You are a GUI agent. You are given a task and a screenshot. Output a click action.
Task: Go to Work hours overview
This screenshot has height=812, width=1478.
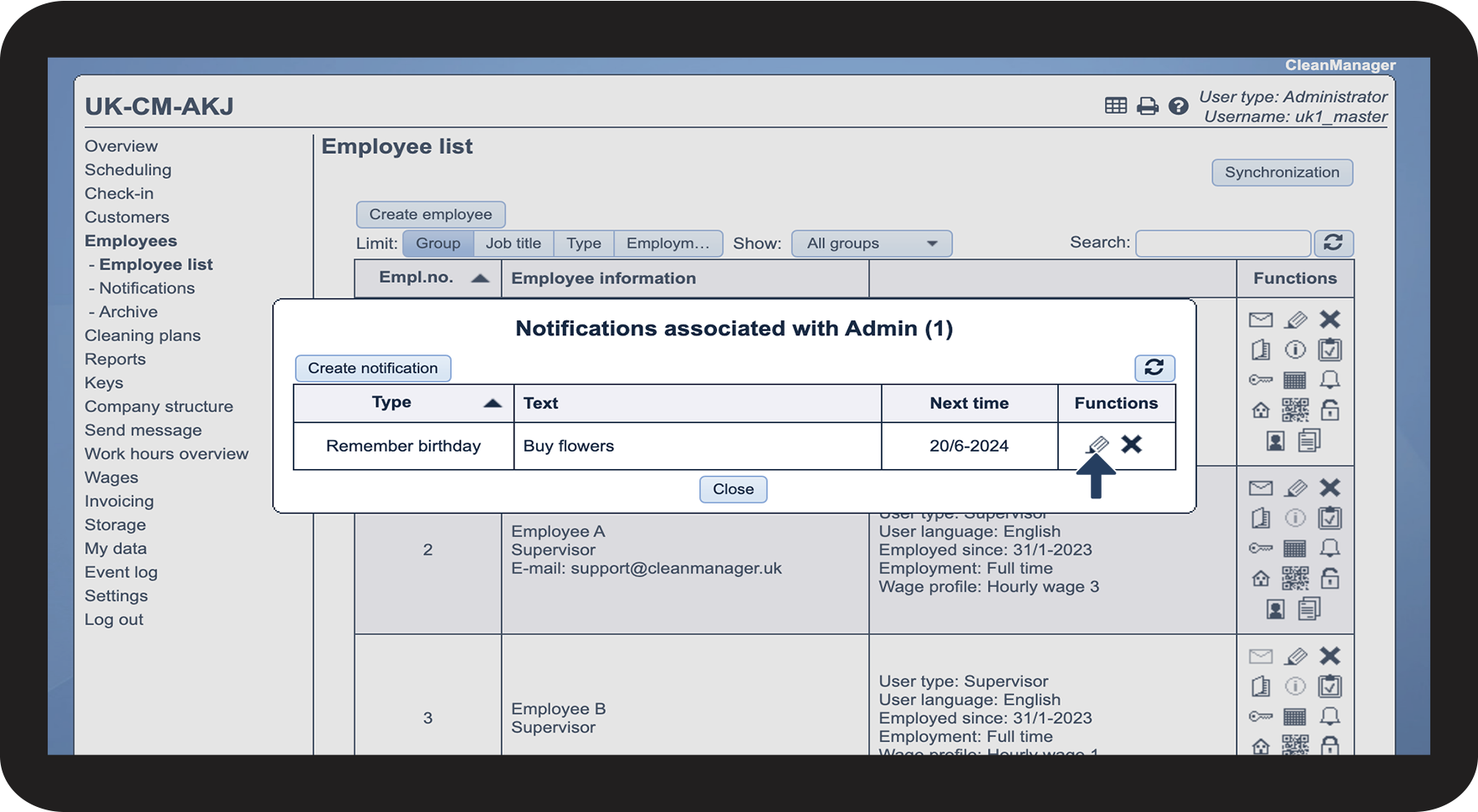coord(166,454)
